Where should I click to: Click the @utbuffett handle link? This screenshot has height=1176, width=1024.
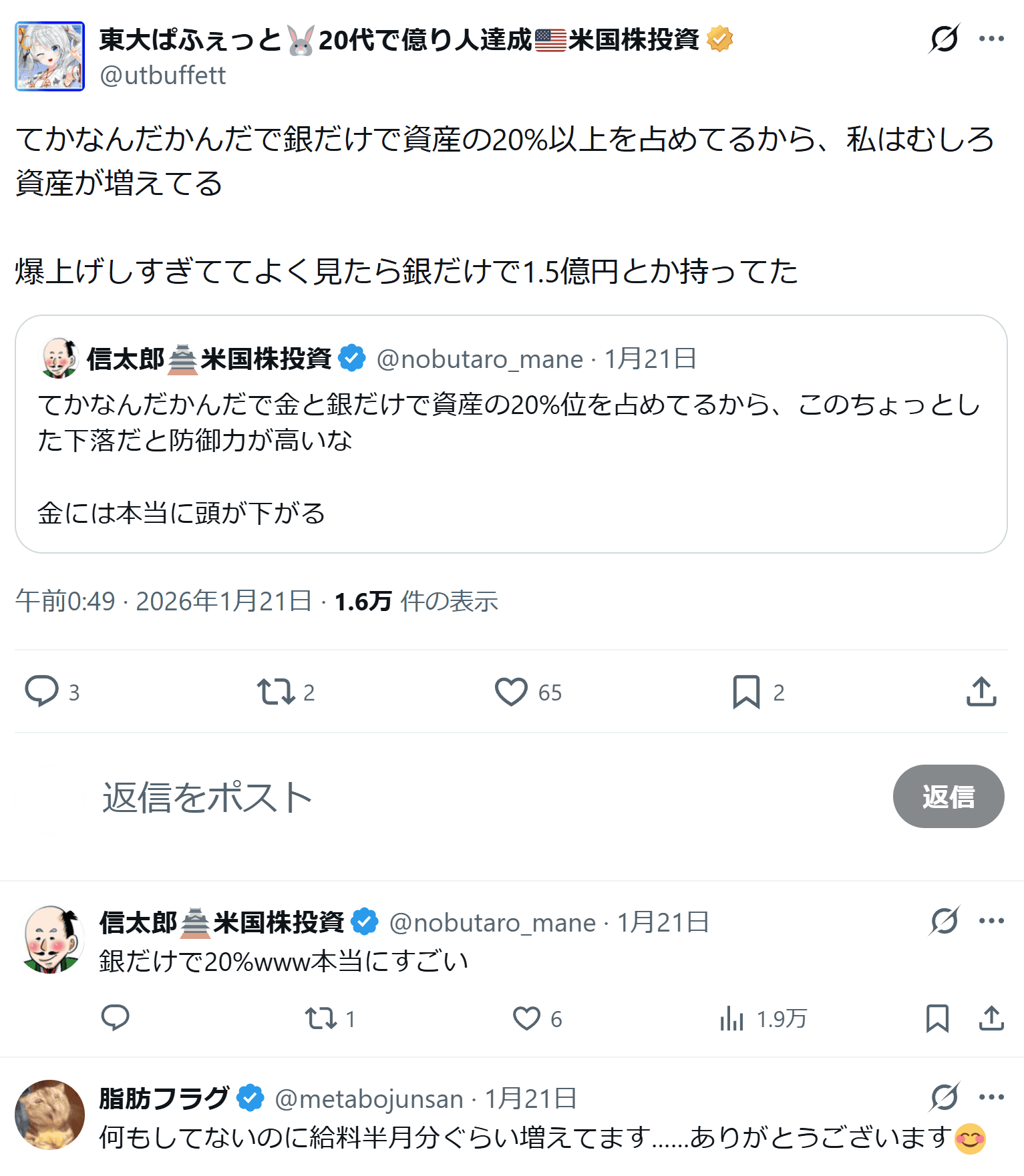[162, 76]
